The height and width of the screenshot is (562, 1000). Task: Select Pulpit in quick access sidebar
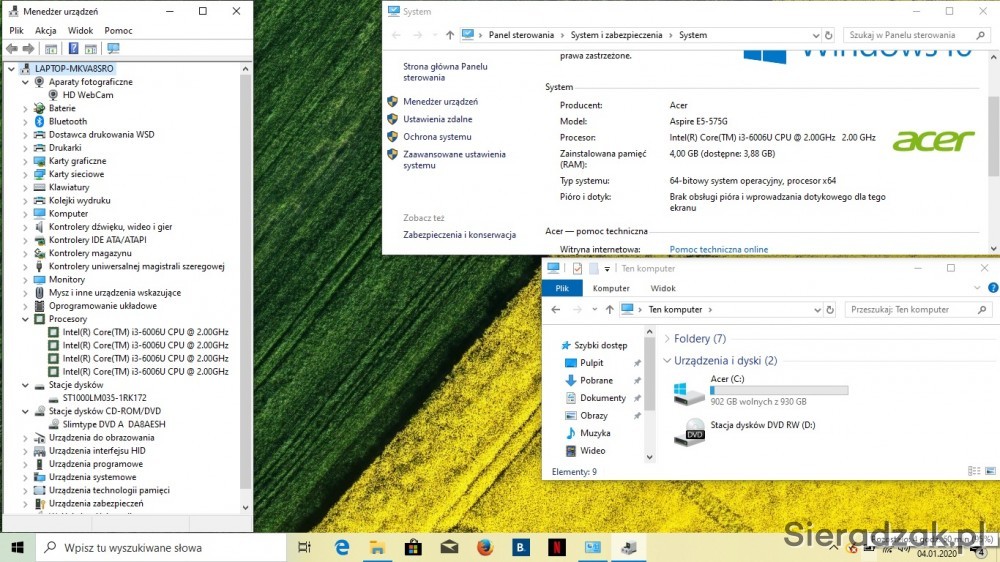pyautogui.click(x=591, y=363)
